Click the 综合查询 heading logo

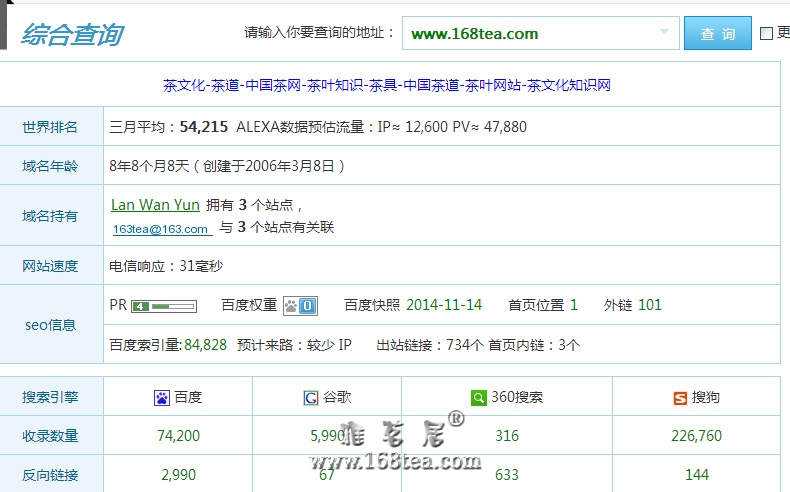coord(72,34)
